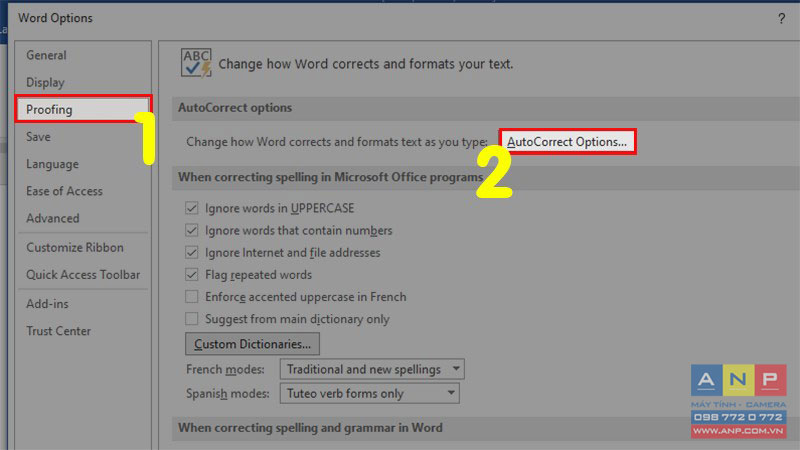Select Customize Ribbon category
The image size is (800, 450).
click(x=75, y=247)
